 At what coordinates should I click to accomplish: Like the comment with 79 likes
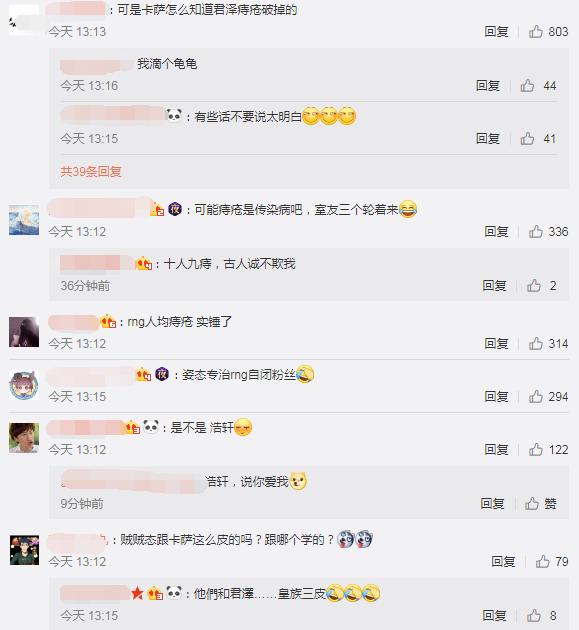point(542,561)
